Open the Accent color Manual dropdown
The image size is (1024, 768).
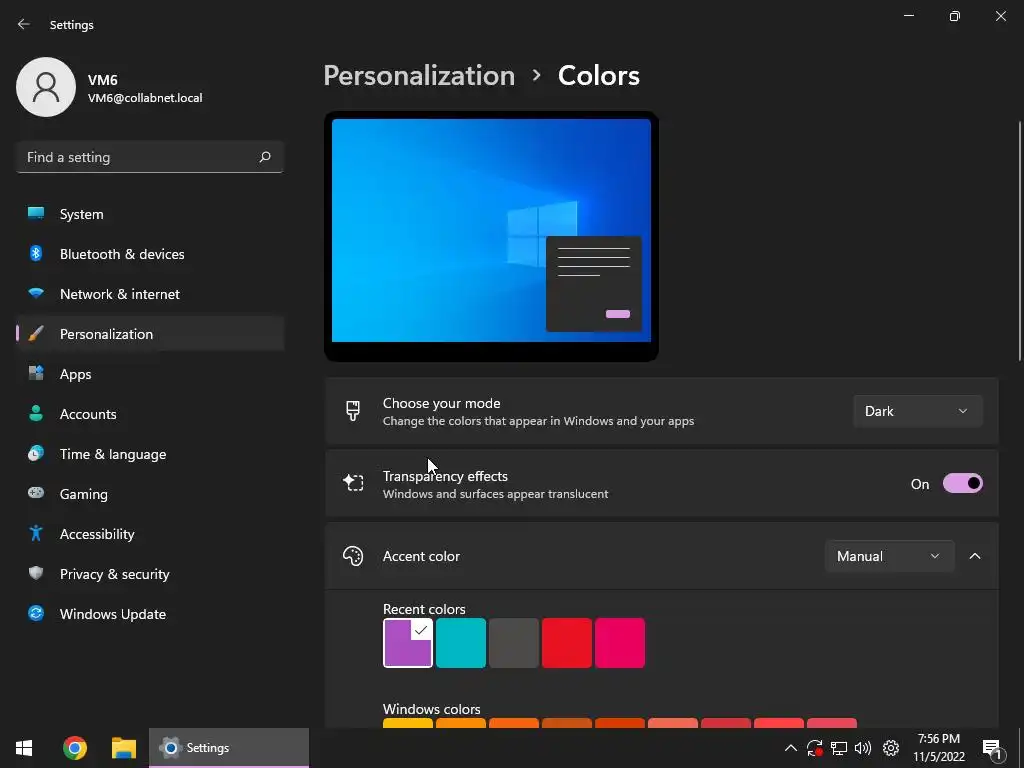tap(889, 556)
